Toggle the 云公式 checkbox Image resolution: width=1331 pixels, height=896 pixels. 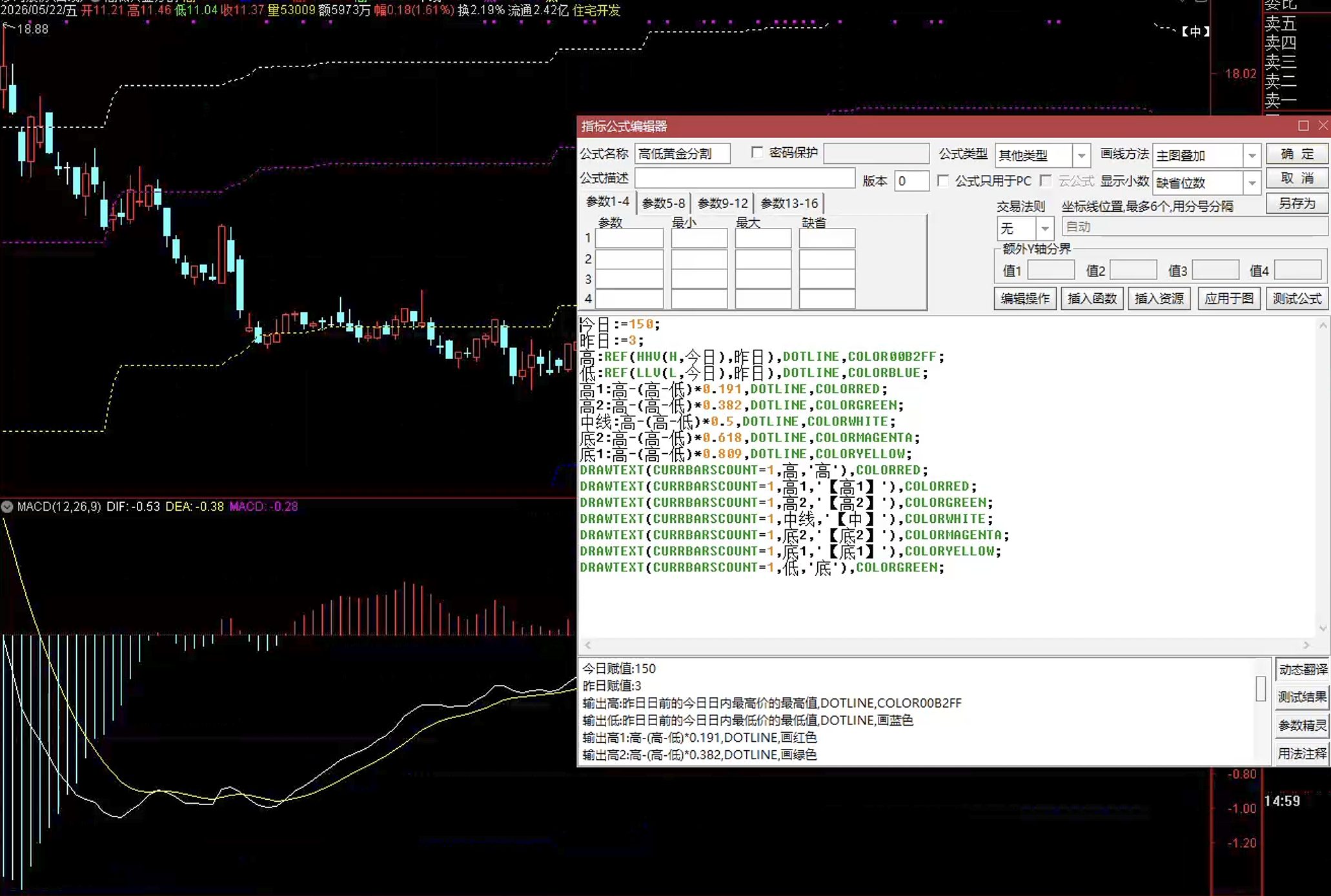click(x=1046, y=181)
